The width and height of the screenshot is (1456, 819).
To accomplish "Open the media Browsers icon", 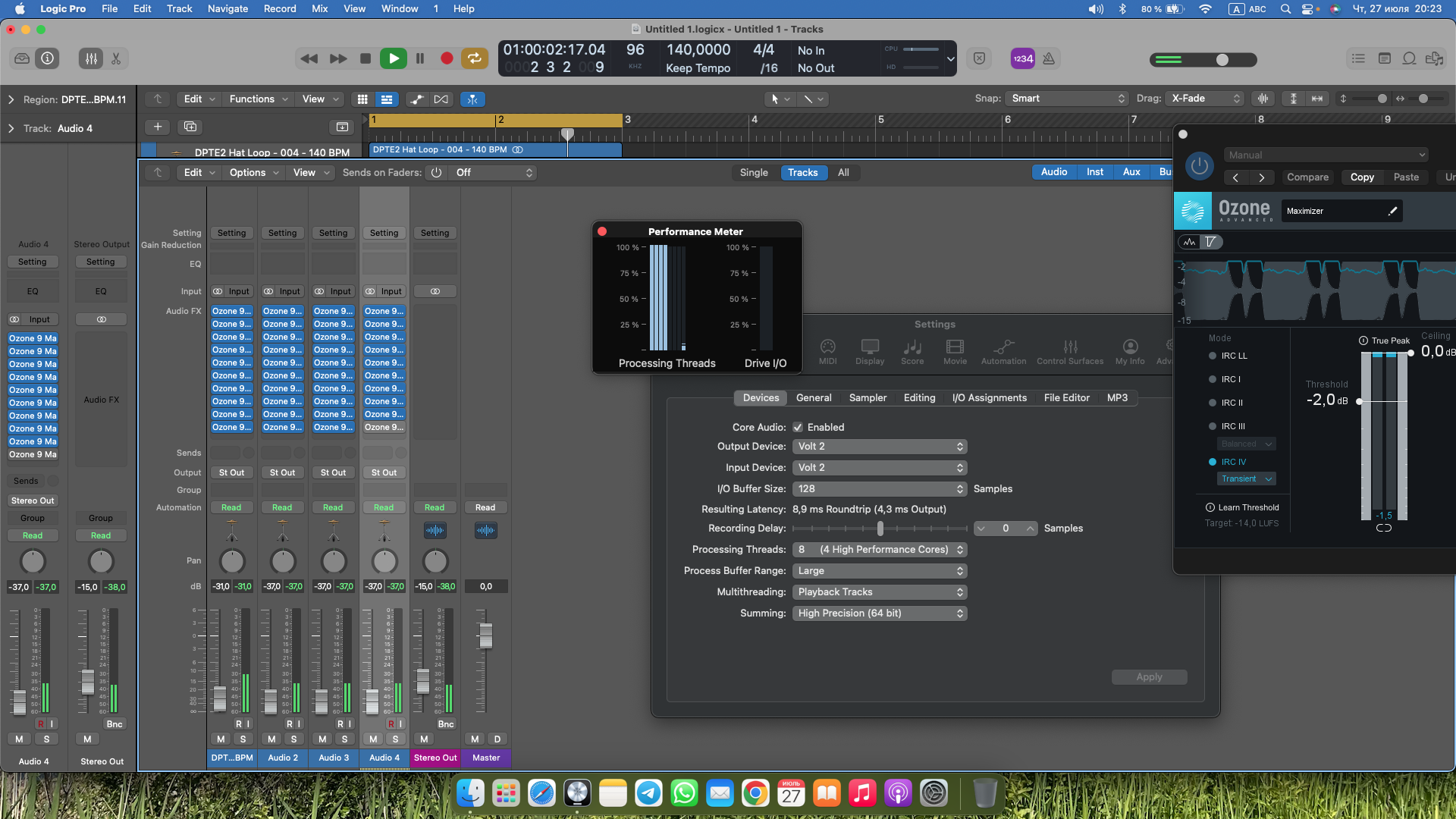I will tap(1434, 58).
